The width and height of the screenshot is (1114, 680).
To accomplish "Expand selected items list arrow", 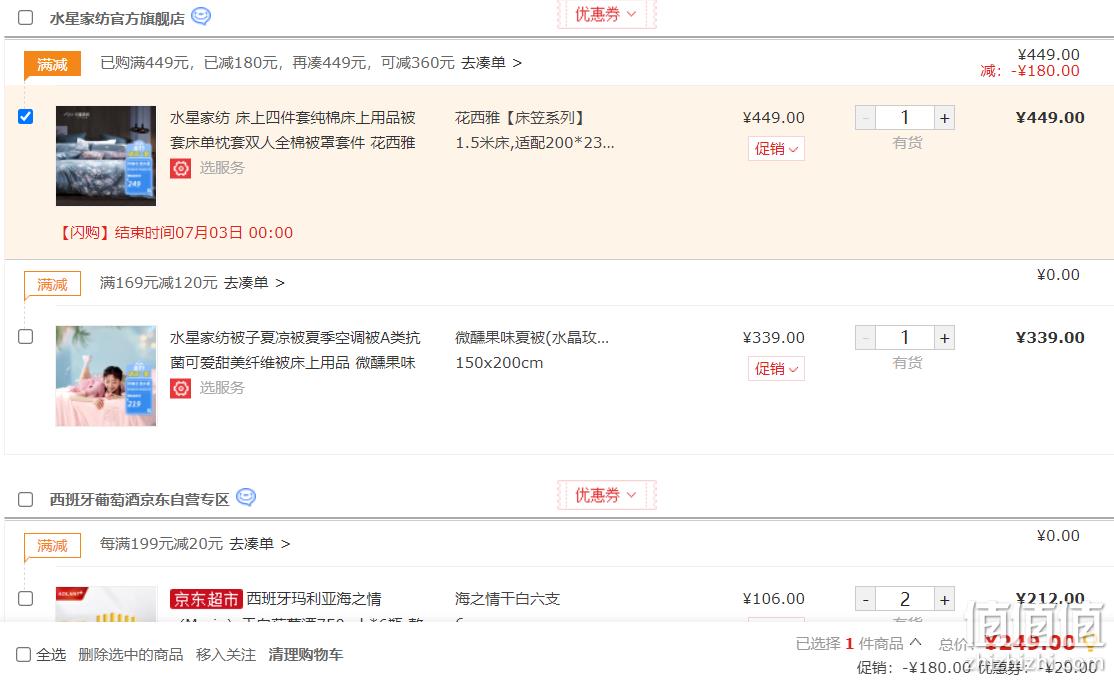I will click(x=915, y=642).
